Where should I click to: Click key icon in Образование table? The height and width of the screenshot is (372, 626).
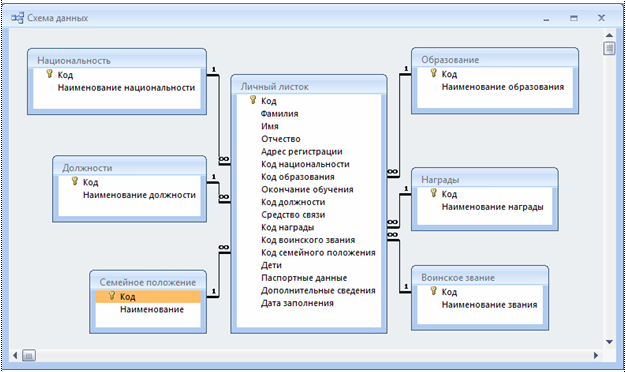point(434,73)
